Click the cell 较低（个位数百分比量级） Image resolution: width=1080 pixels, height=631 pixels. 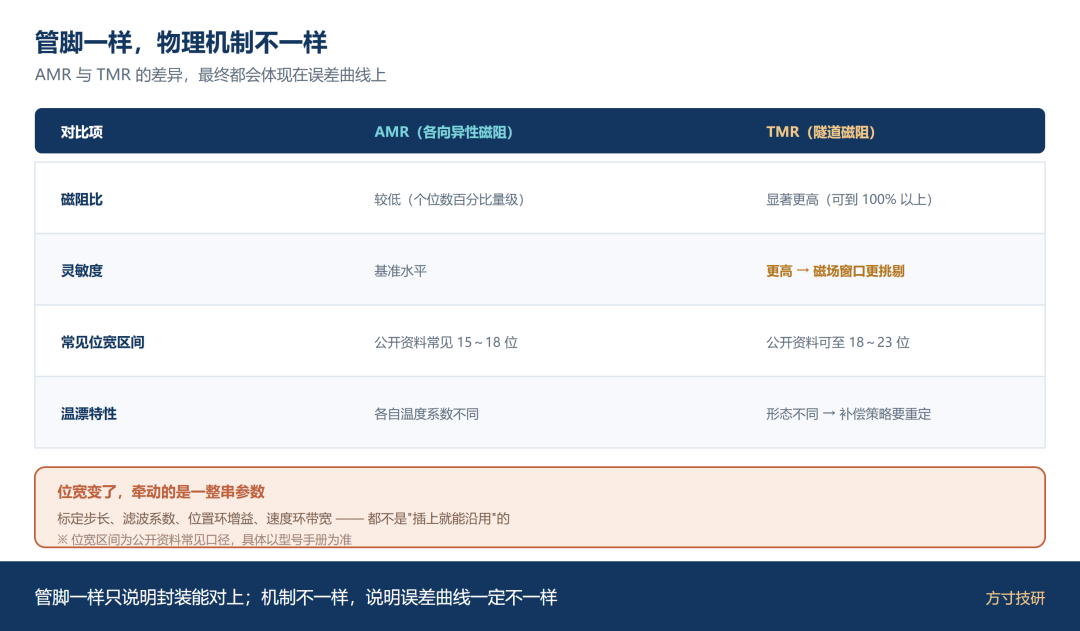[450, 200]
